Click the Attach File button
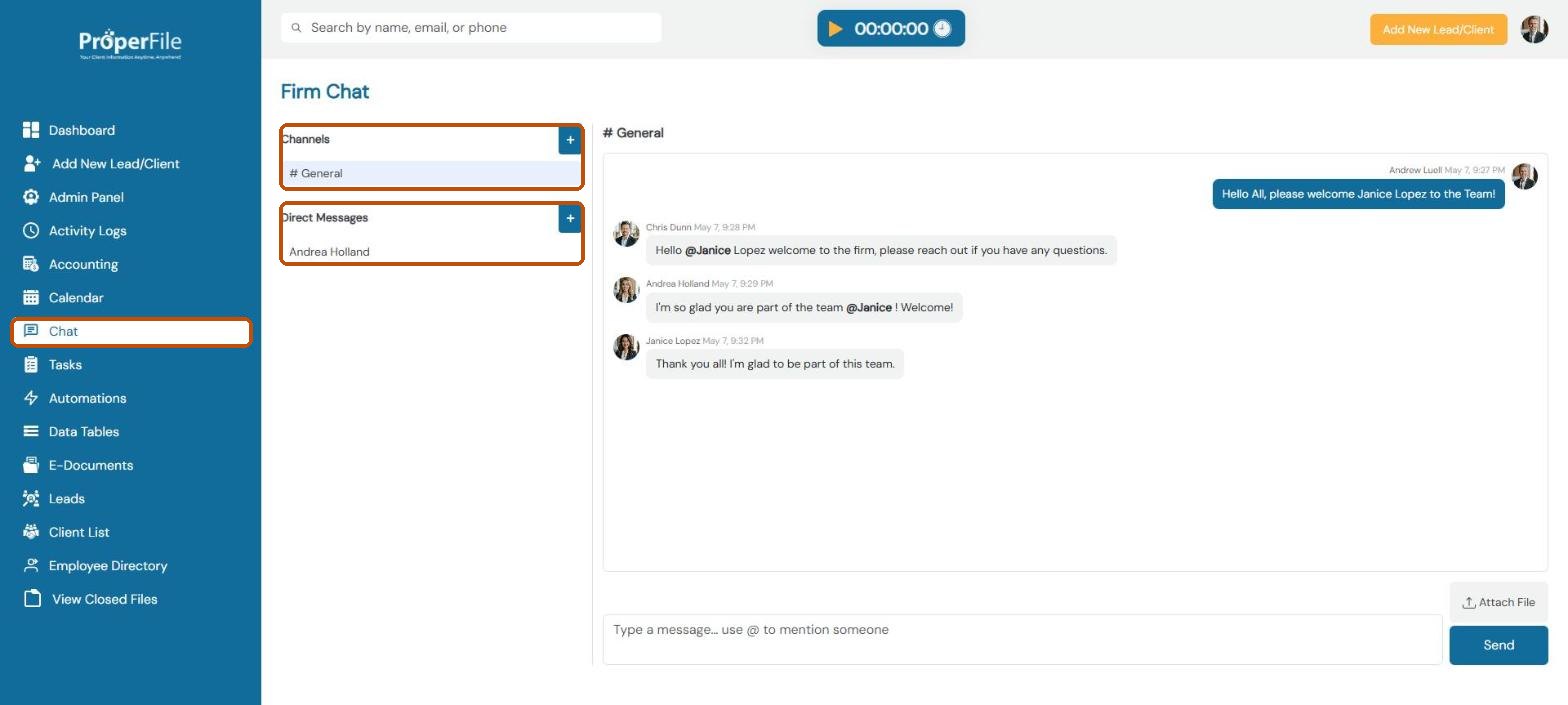Screen dimensions: 1568x705 [x=1498, y=602]
